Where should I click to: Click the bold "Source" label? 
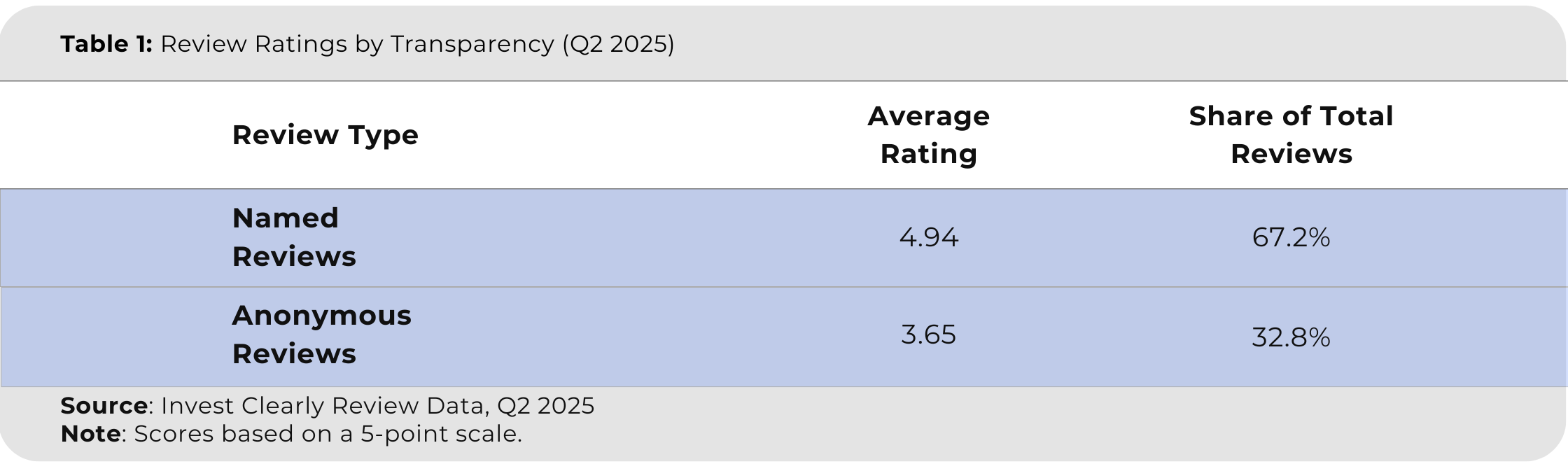click(104, 406)
